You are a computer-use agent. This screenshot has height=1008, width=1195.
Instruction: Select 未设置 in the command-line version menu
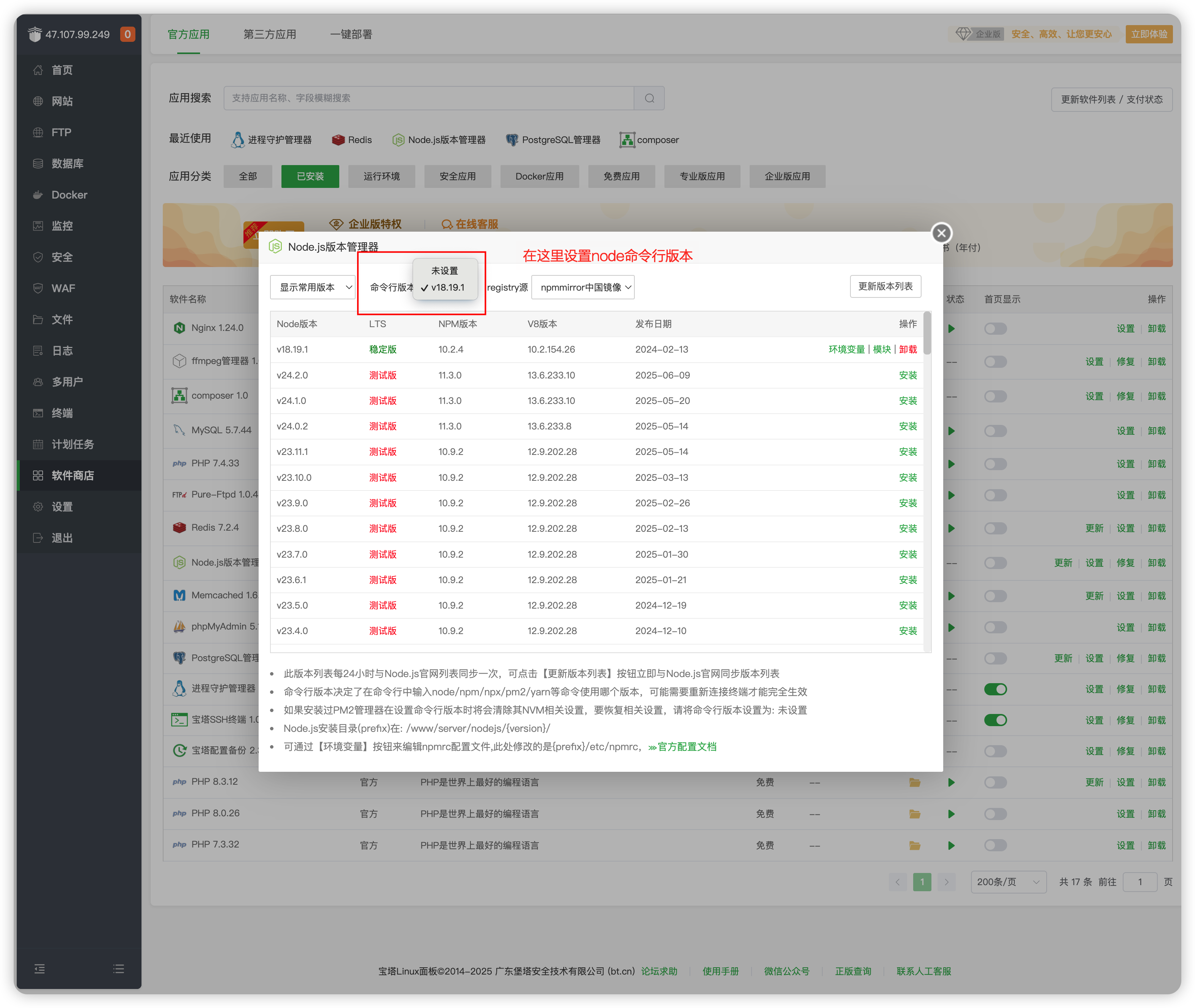444,271
